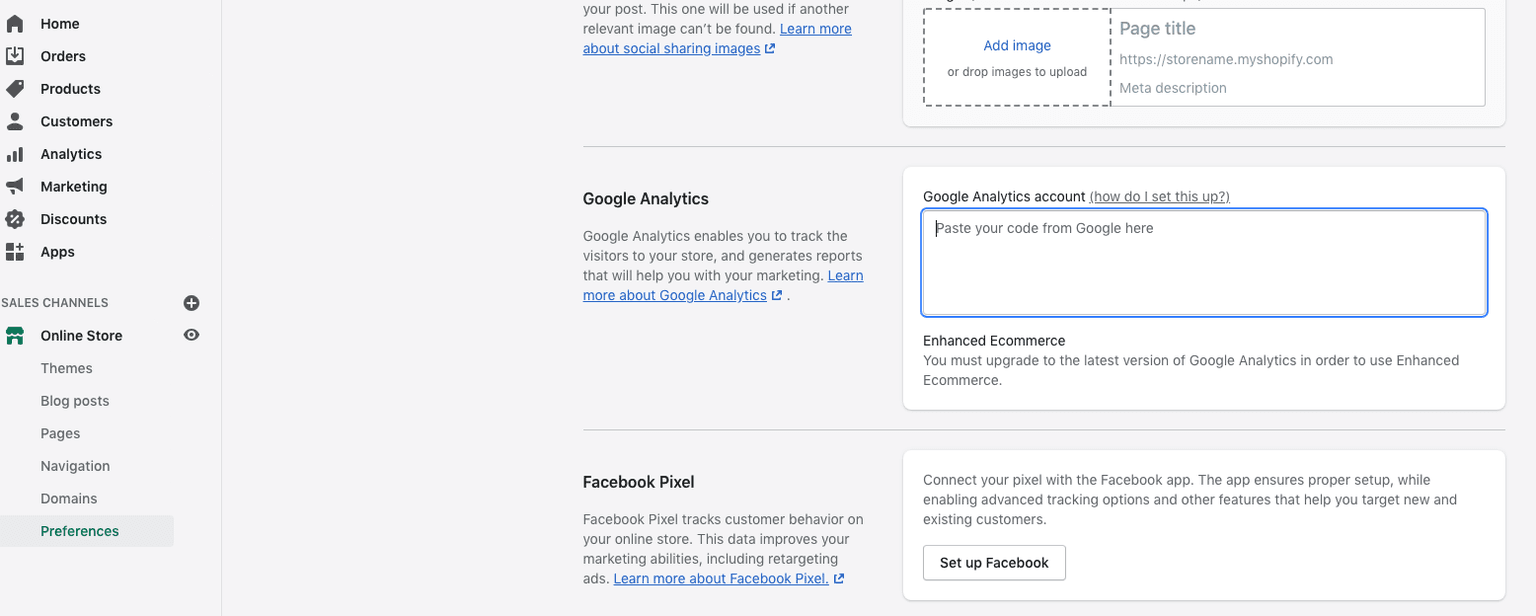
Task: Open Analytics via bar chart icon
Action: (x=15, y=154)
